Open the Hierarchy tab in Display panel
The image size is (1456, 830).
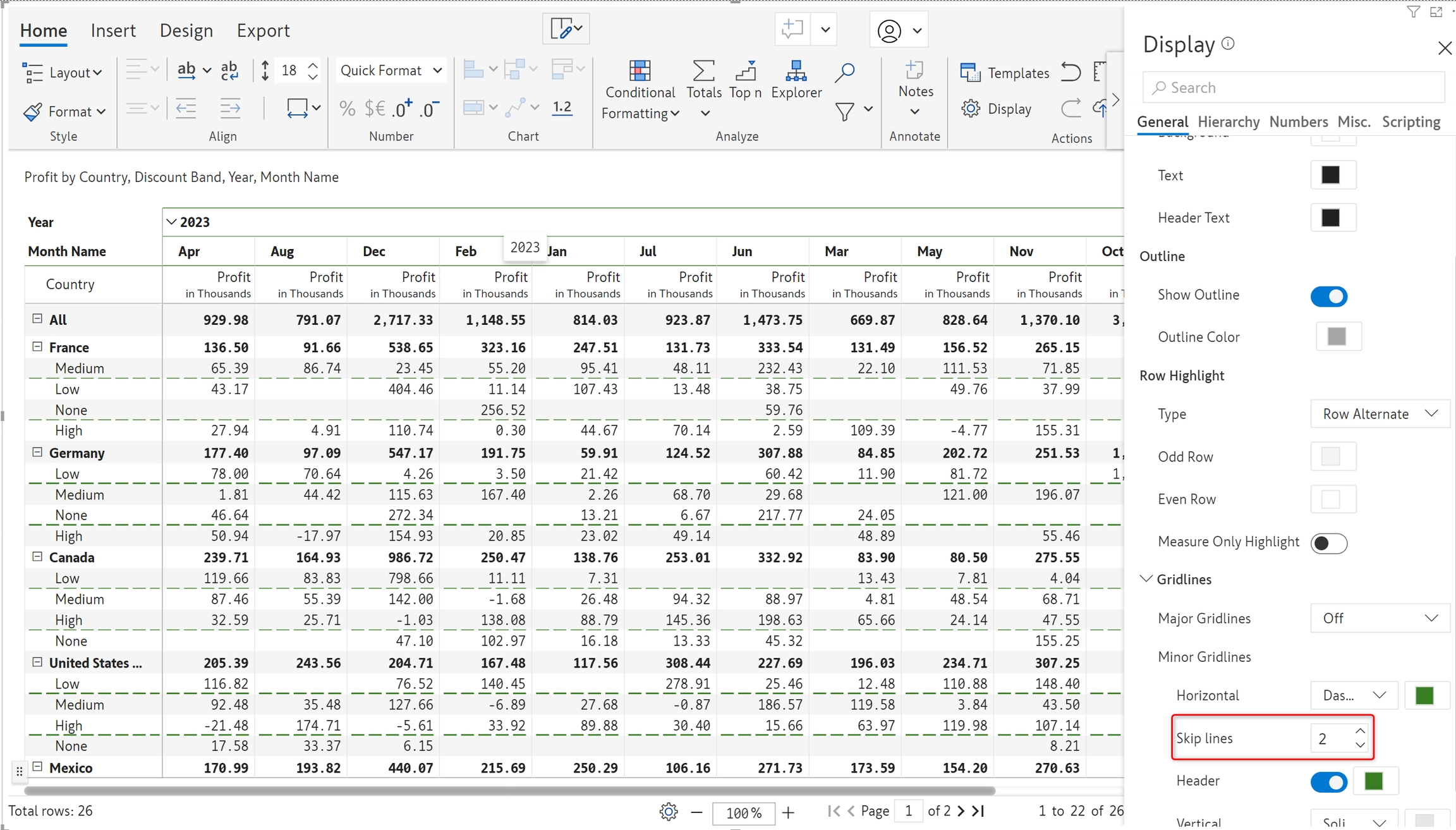click(1228, 121)
